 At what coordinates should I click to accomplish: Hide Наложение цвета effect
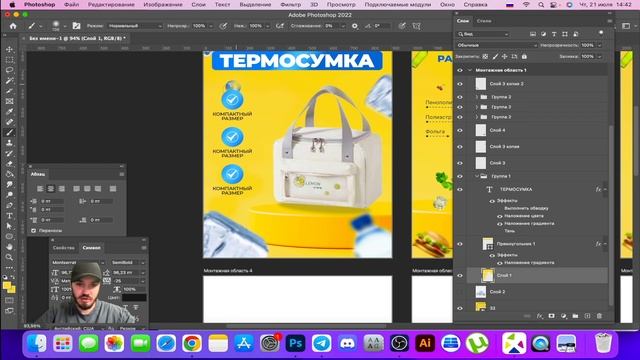click(x=500, y=216)
